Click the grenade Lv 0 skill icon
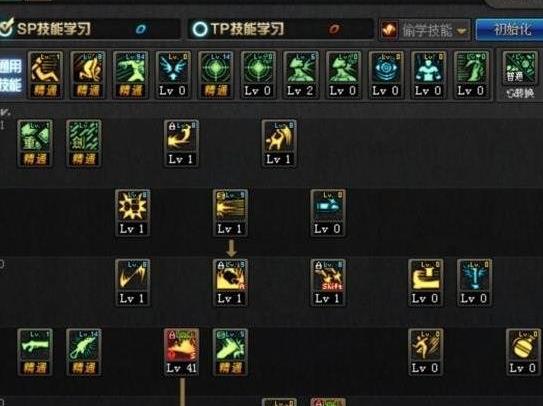 pyautogui.click(x=523, y=352)
